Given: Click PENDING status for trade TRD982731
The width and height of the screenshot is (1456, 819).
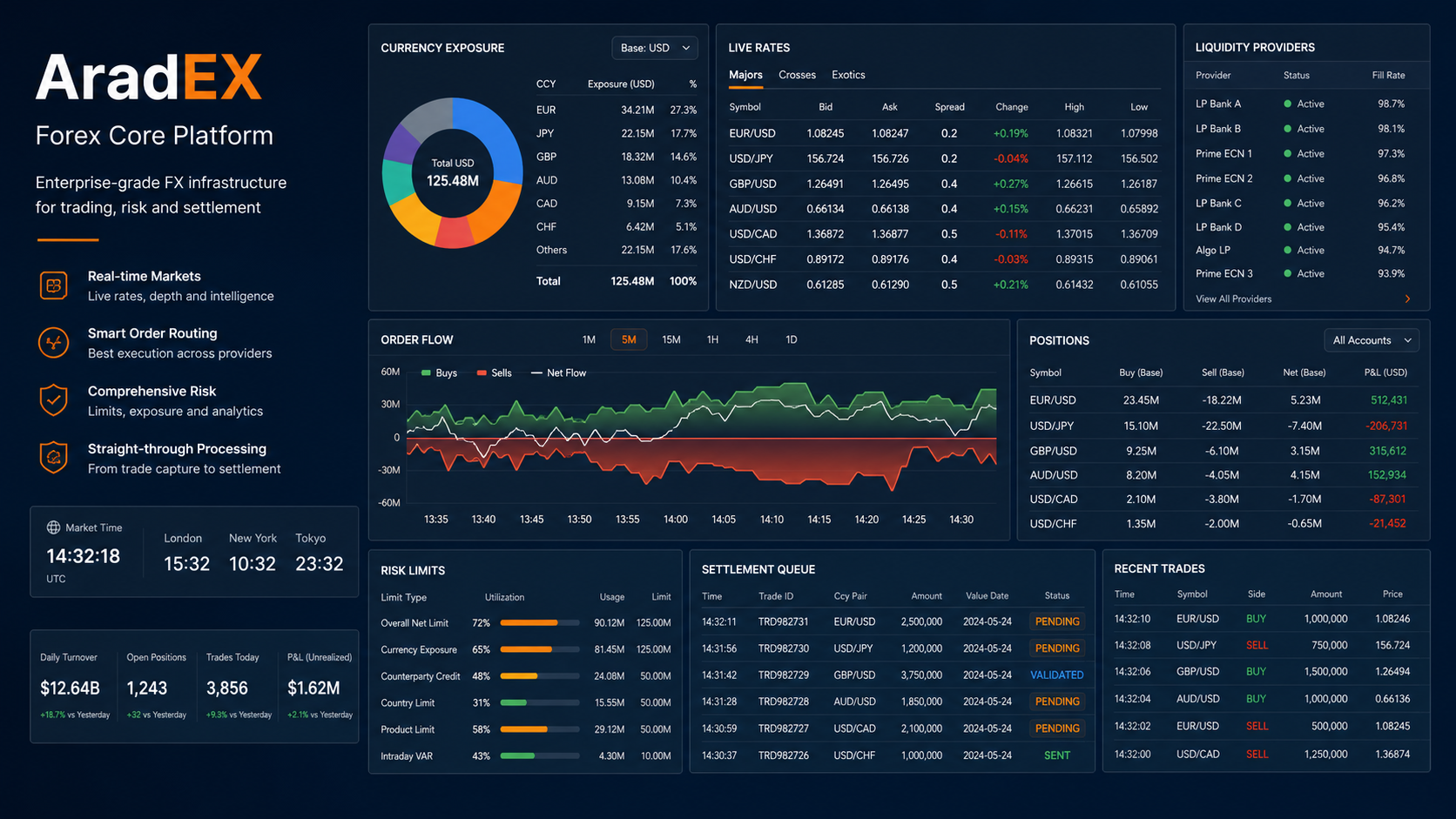Looking at the screenshot, I should 1057,621.
